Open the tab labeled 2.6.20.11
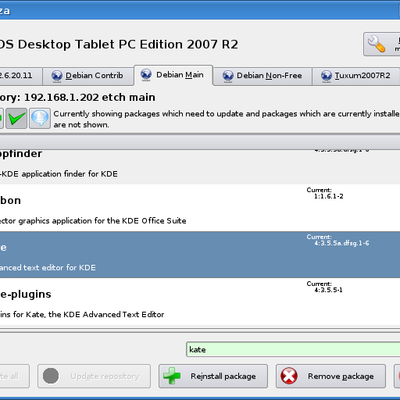400x400 pixels. [x=21, y=76]
